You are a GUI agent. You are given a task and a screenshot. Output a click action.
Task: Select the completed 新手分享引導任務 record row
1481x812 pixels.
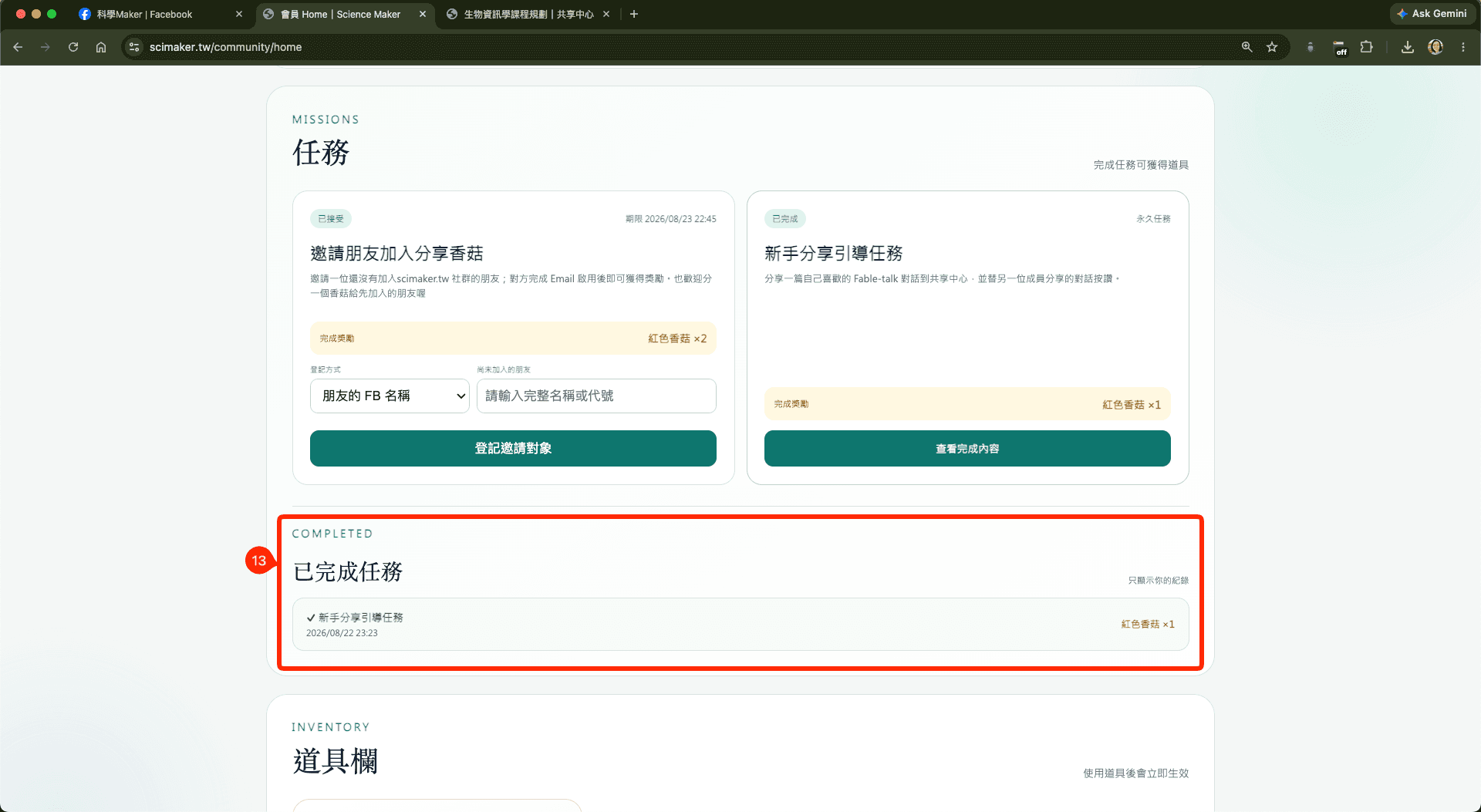[x=740, y=624]
